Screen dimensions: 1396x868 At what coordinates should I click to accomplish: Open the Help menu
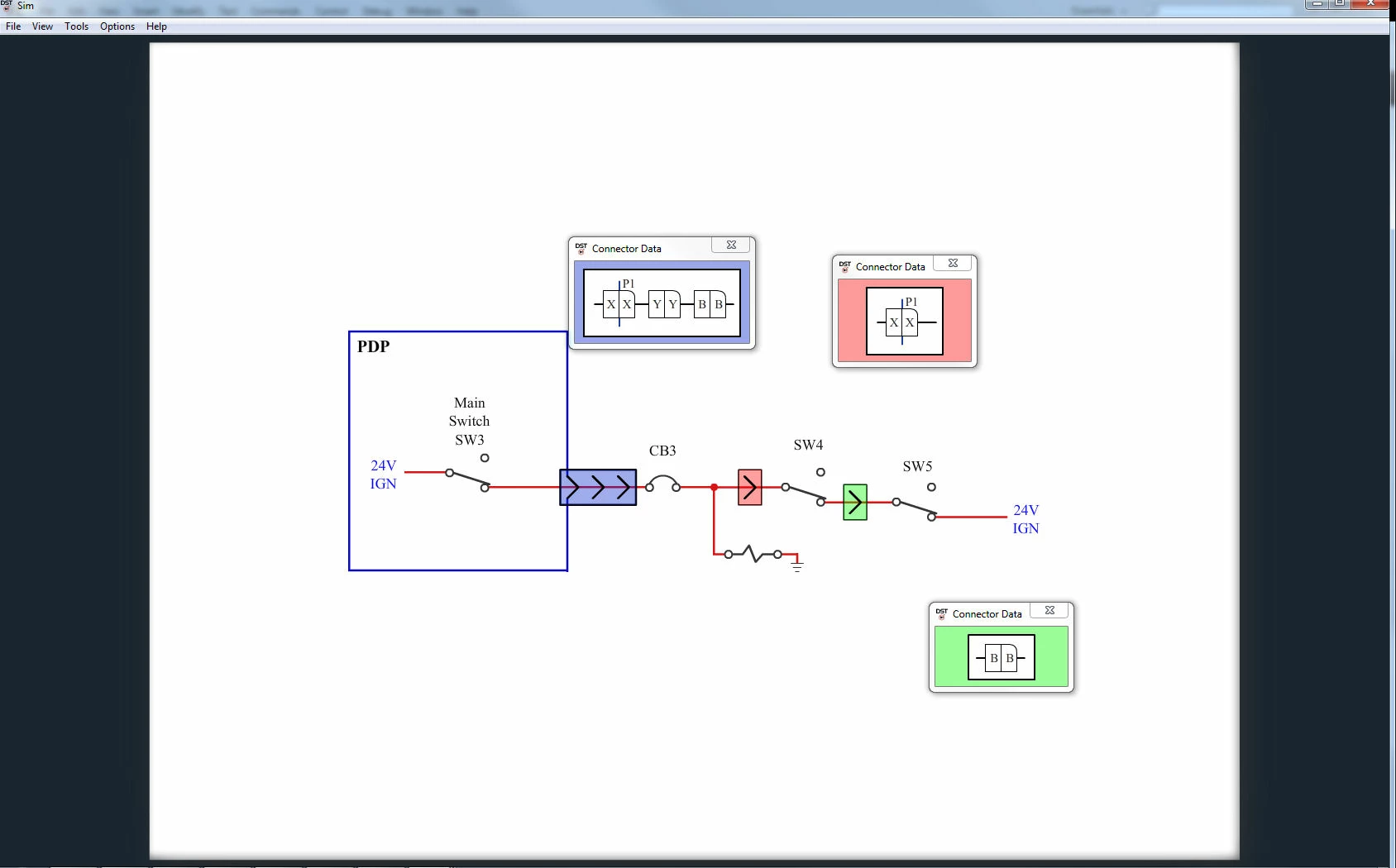pos(156,26)
